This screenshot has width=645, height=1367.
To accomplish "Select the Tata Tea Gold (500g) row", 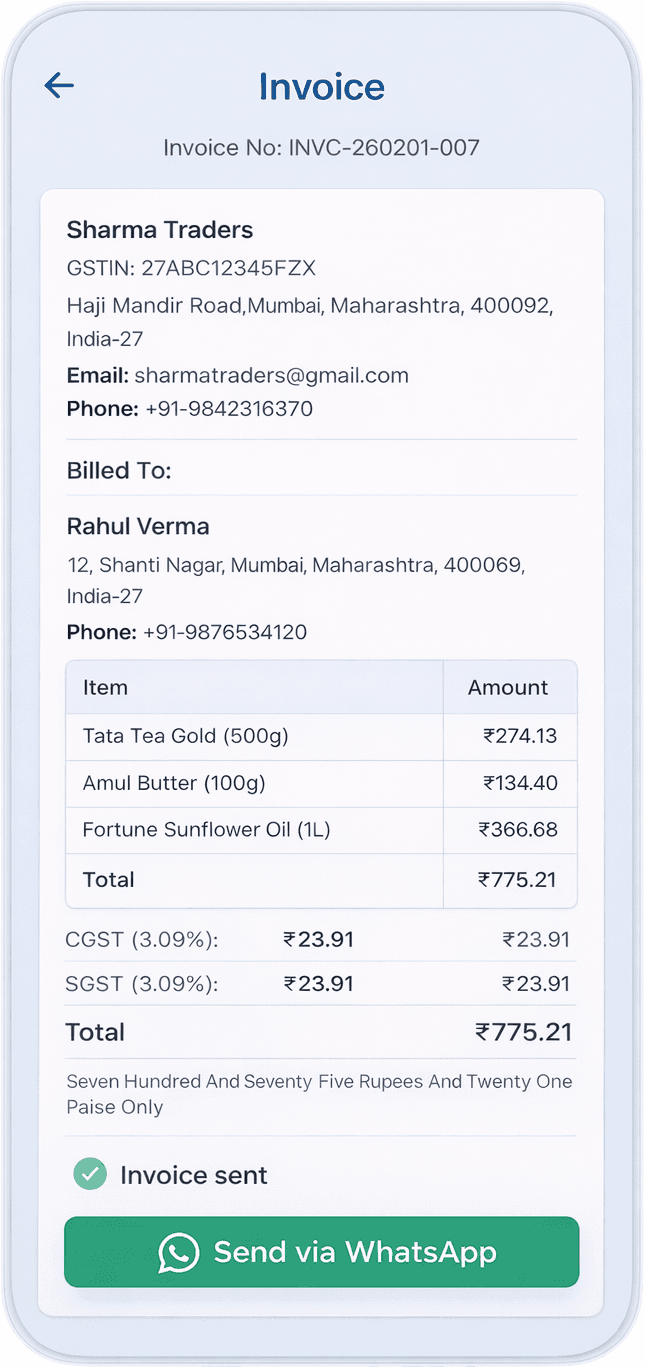I will pyautogui.click(x=186, y=737).
